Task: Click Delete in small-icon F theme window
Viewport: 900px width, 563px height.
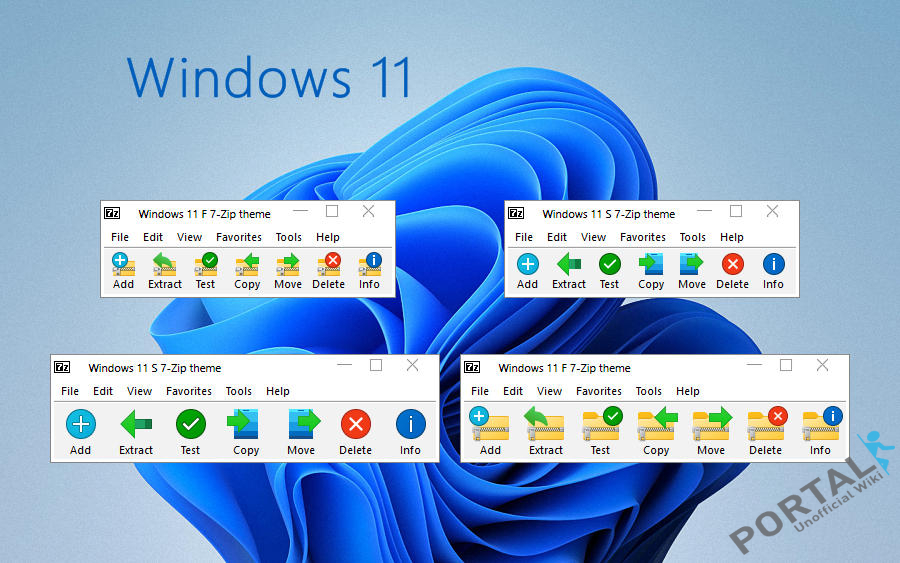Action: (x=328, y=271)
